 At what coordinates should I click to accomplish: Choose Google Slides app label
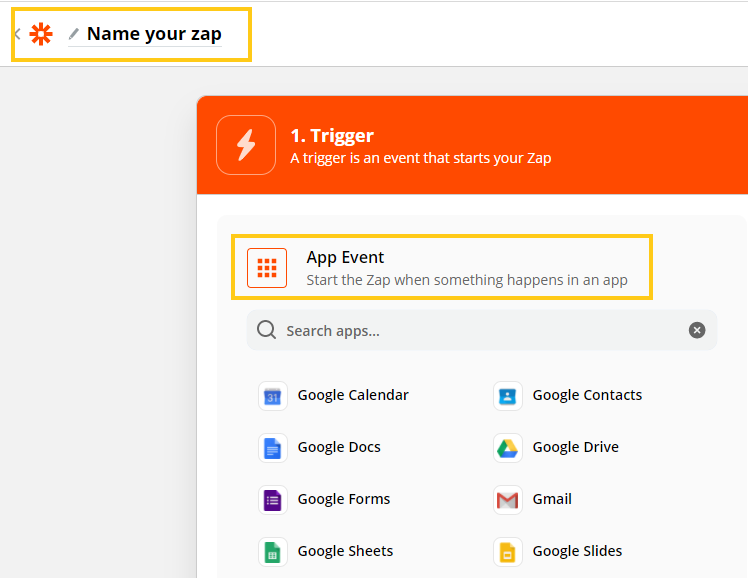577,551
